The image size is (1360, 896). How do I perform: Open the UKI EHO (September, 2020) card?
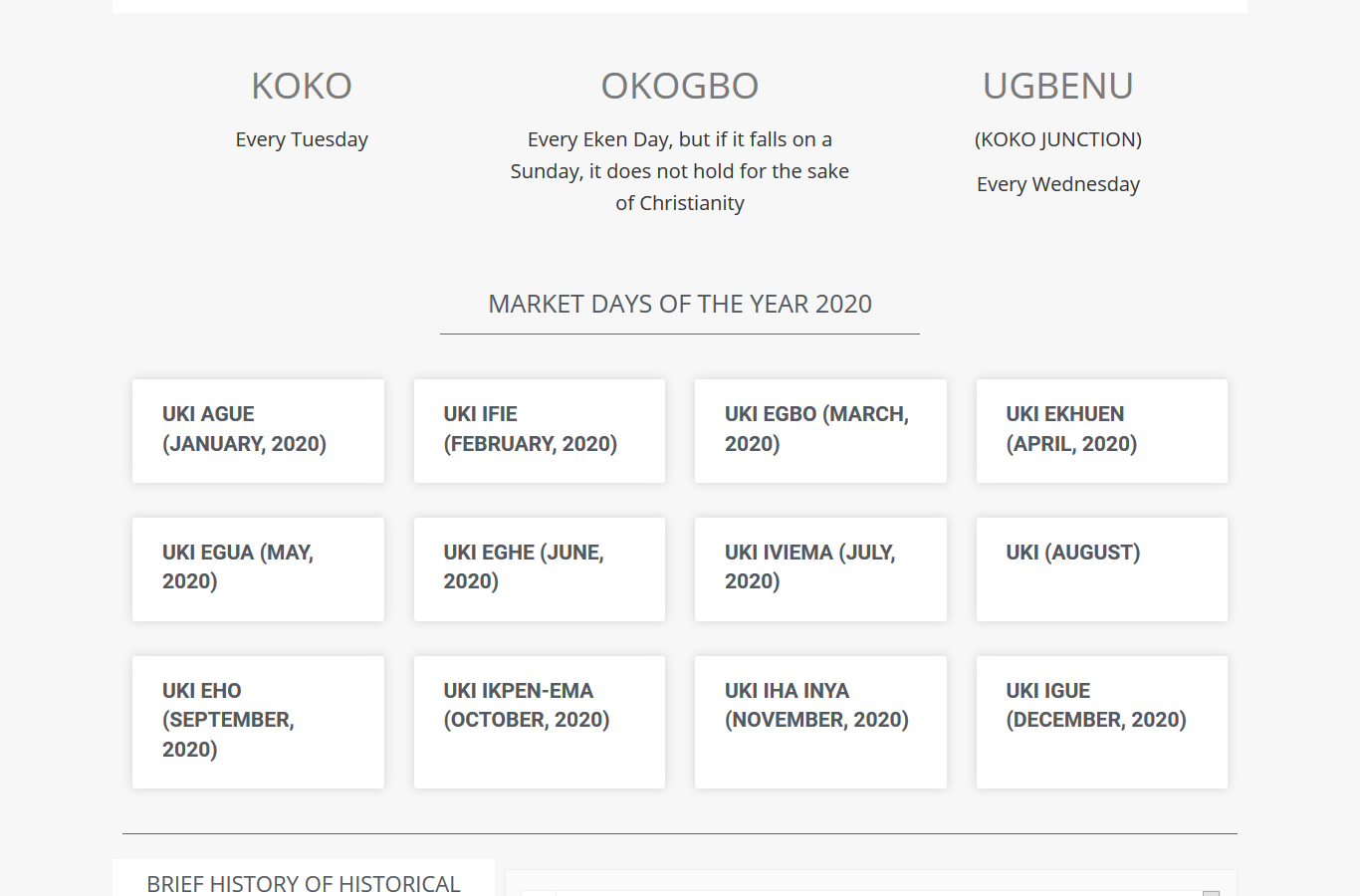pyautogui.click(x=258, y=721)
